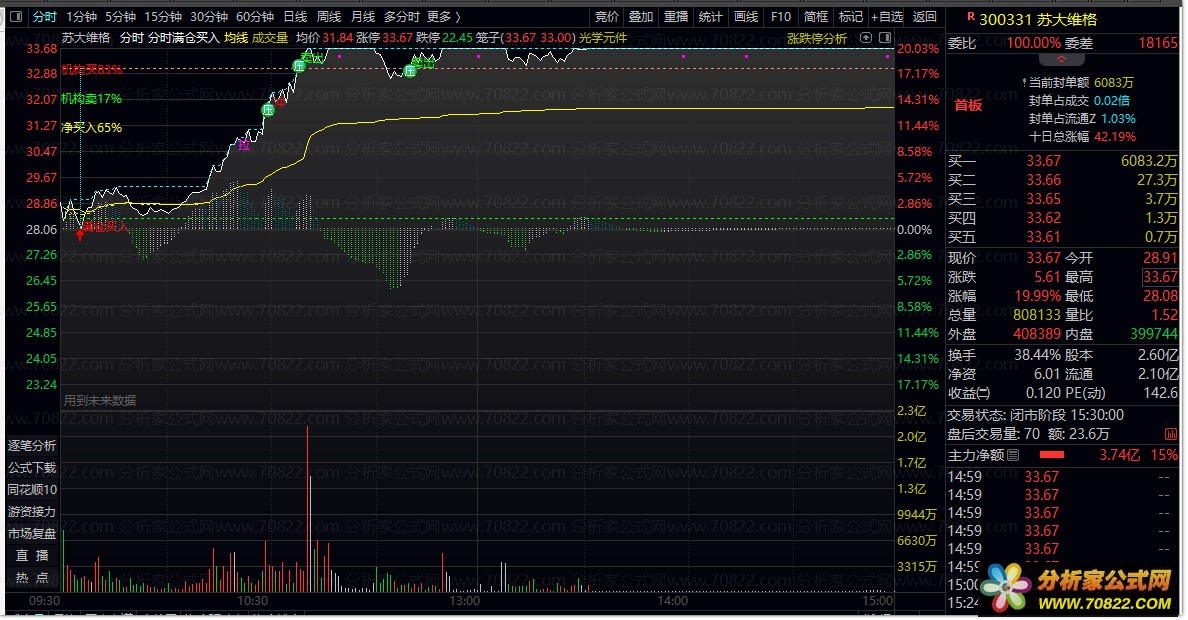The width and height of the screenshot is (1188, 620).
Task: Switch to the 60分钟 chart tab
Action: tap(255, 17)
